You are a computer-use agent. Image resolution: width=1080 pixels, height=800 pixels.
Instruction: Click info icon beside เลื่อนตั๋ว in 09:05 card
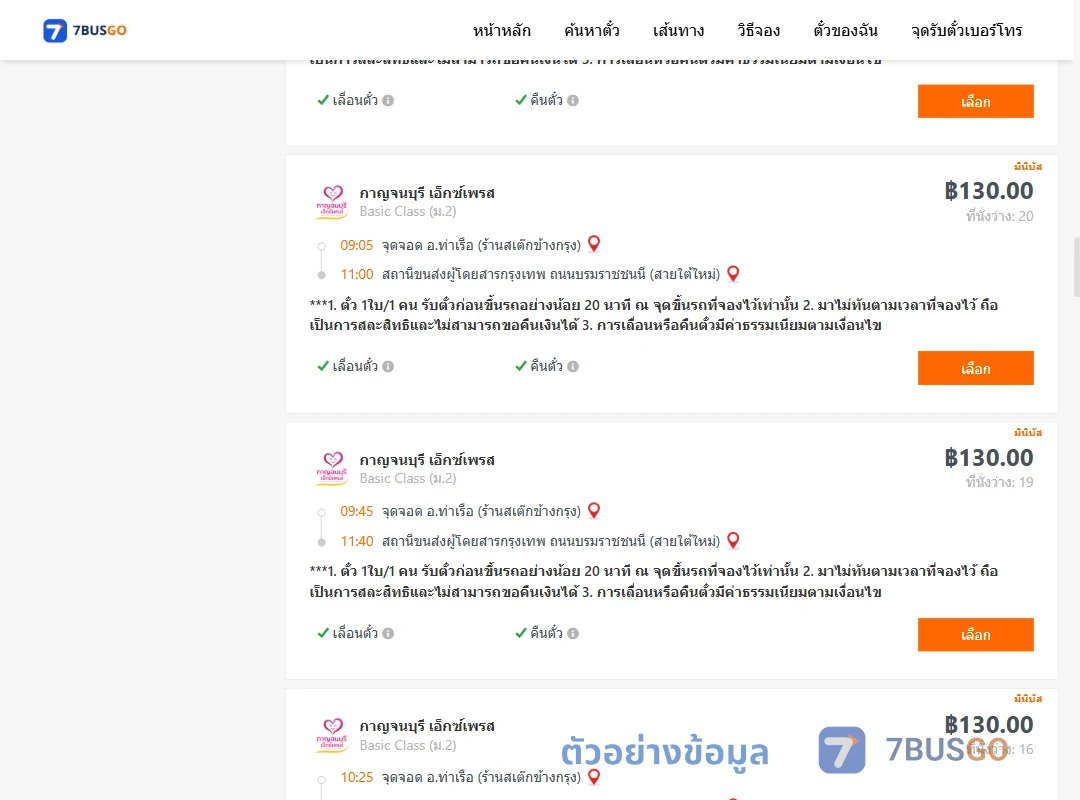(x=388, y=367)
